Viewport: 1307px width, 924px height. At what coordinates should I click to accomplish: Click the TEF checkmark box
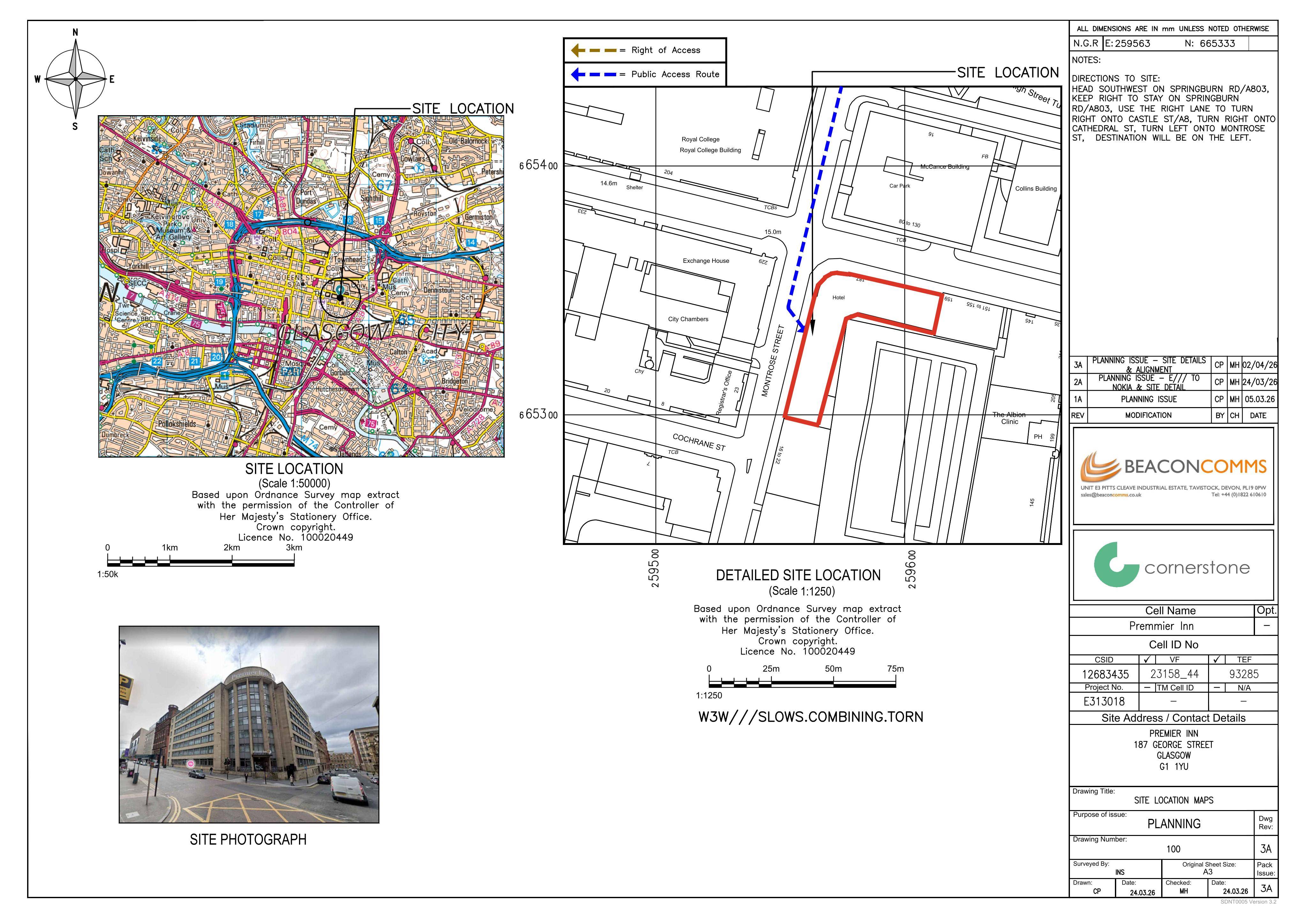[1217, 660]
